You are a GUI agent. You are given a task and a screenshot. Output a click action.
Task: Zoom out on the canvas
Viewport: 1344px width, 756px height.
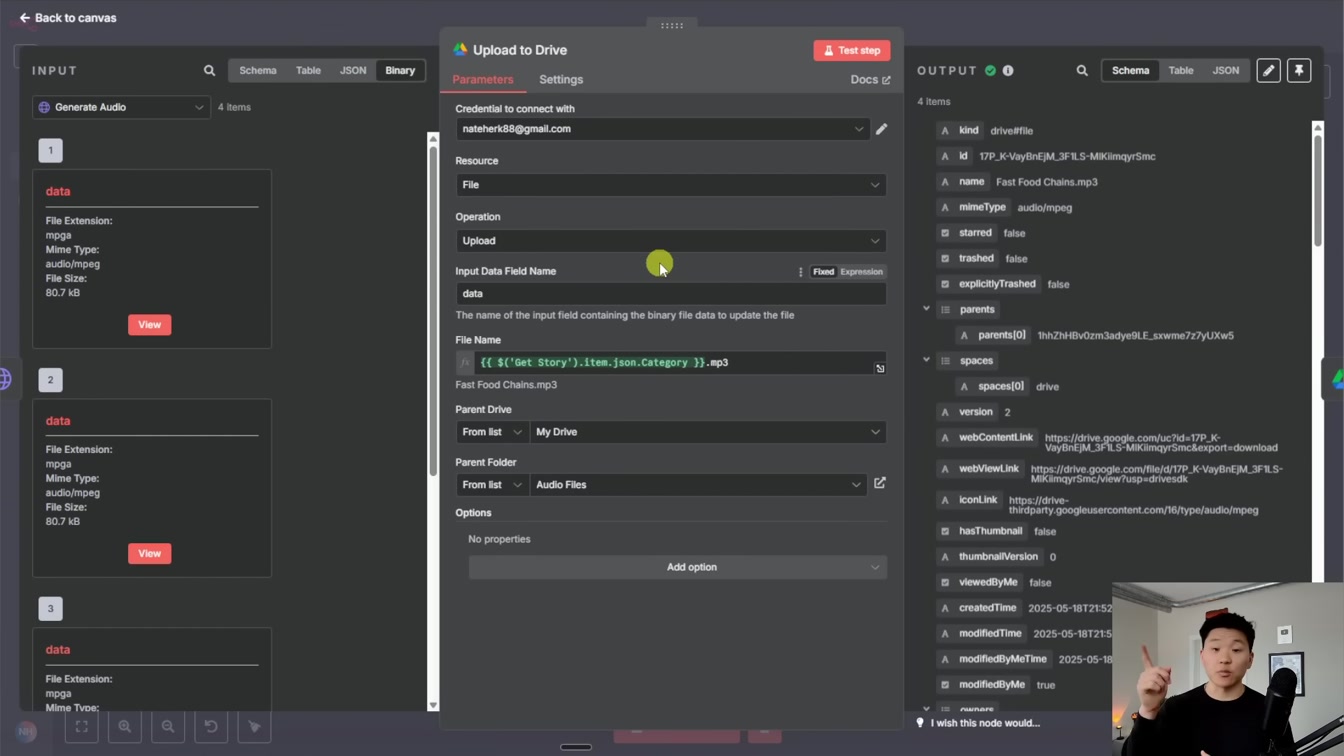click(168, 727)
